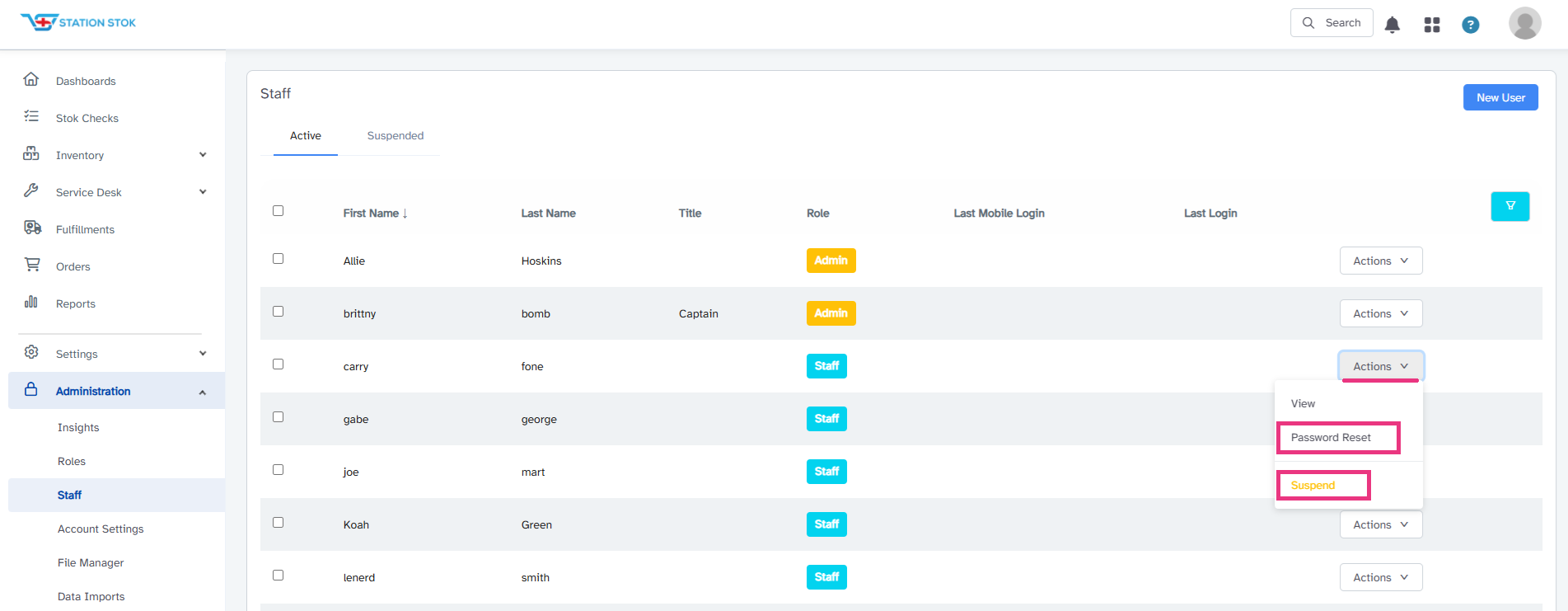
Task: Click the Fulfillments truck icon
Action: click(x=32, y=228)
